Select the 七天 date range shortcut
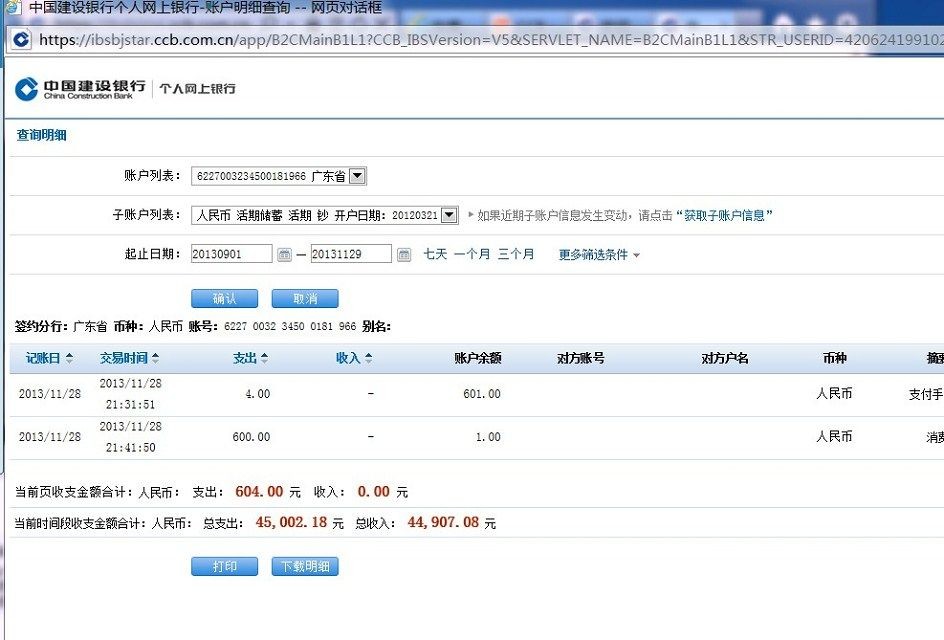Image resolution: width=944 pixels, height=640 pixels. [x=435, y=254]
